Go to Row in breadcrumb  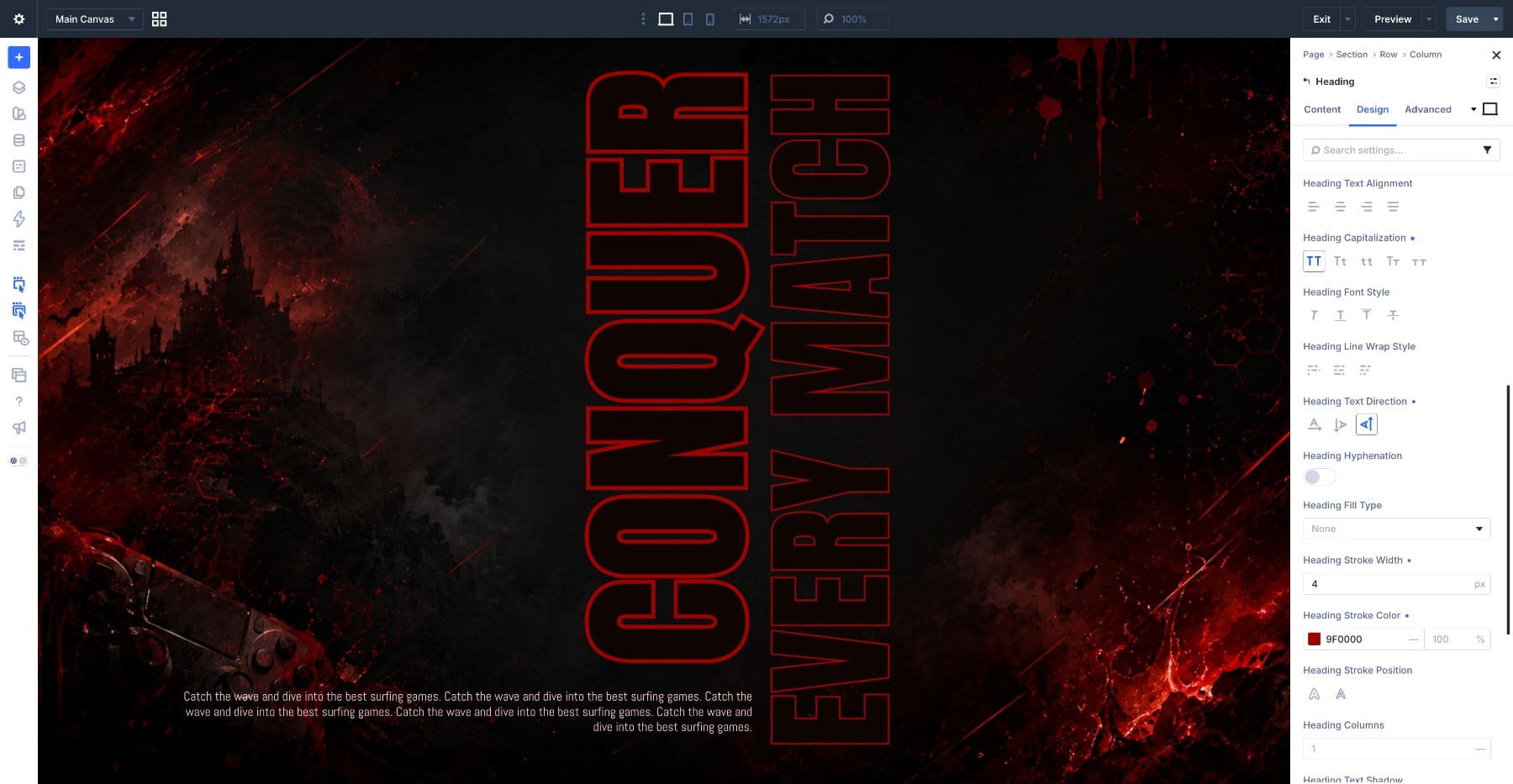click(x=1389, y=55)
